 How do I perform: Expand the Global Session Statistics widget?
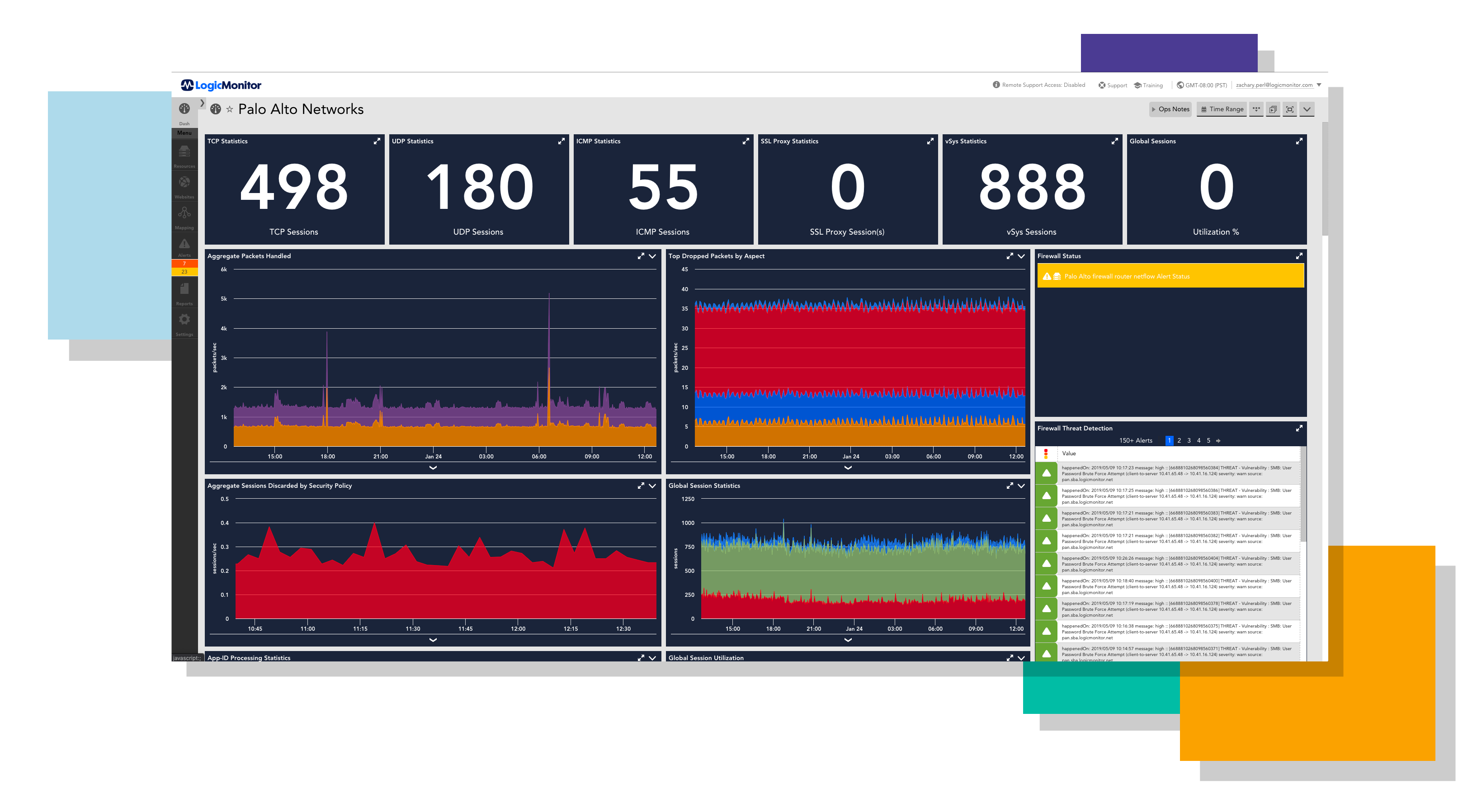pos(1010,486)
